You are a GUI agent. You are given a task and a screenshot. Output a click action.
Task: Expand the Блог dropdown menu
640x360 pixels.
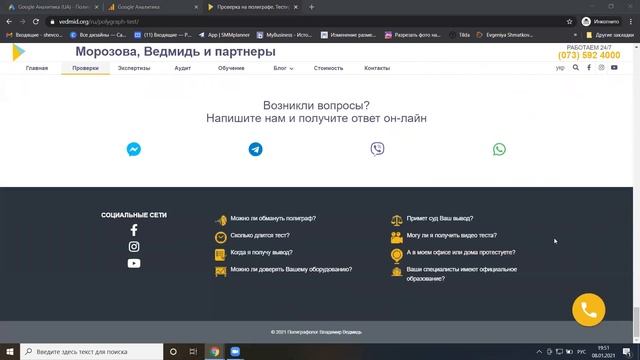283,68
